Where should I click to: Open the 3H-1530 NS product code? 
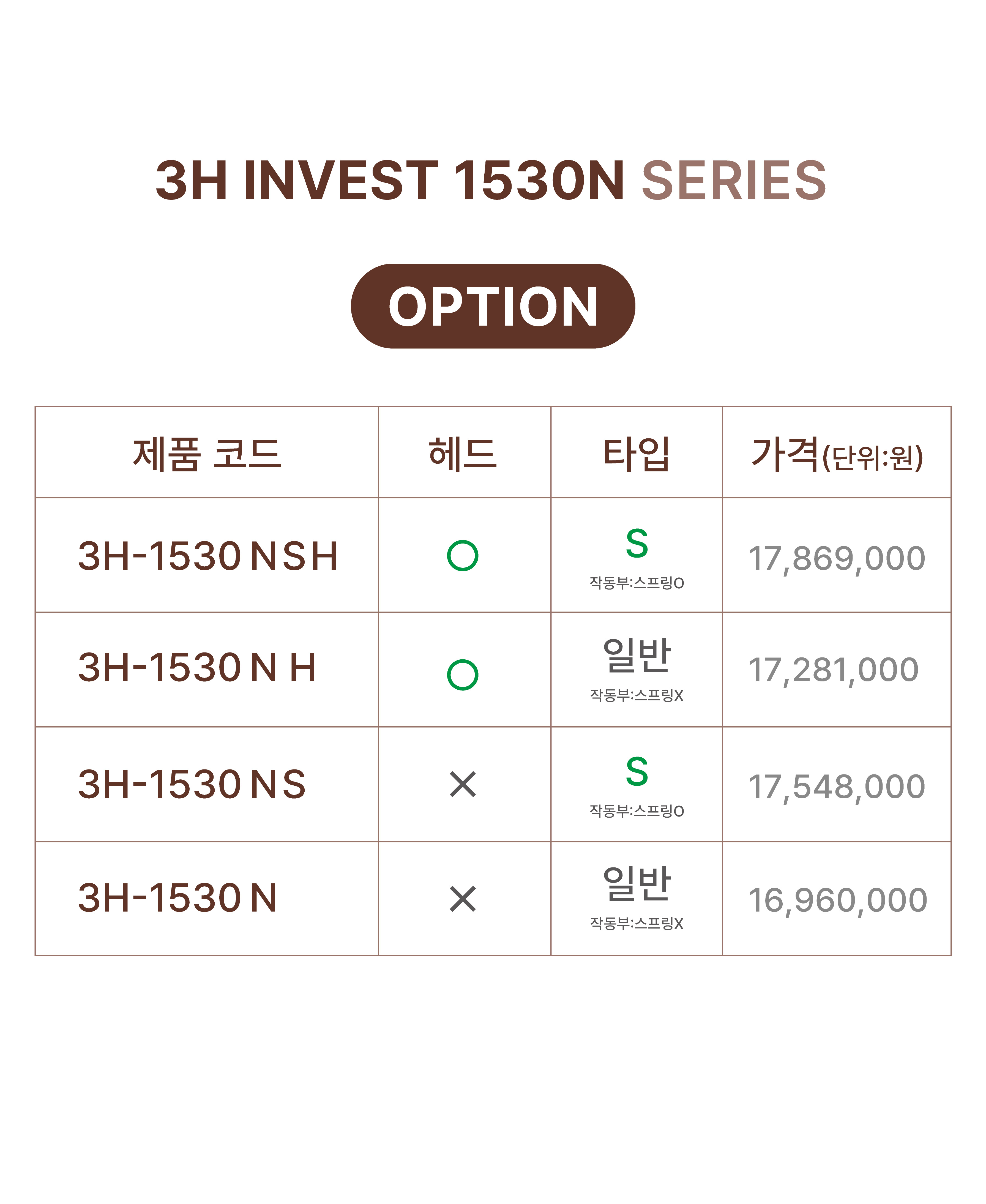tap(192, 784)
